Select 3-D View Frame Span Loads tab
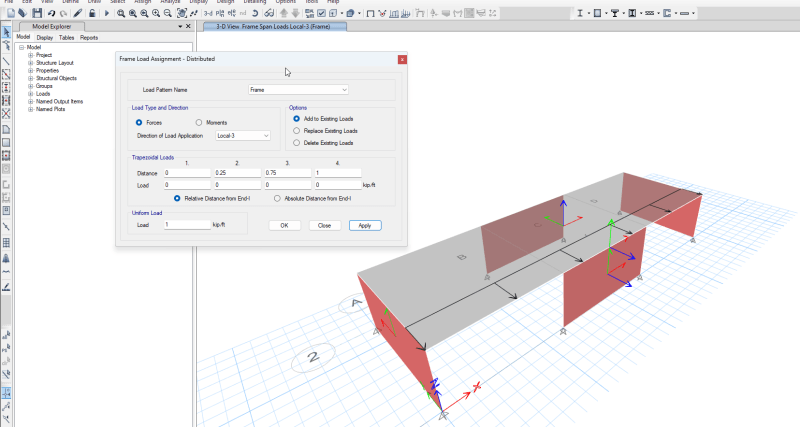 pos(274,27)
